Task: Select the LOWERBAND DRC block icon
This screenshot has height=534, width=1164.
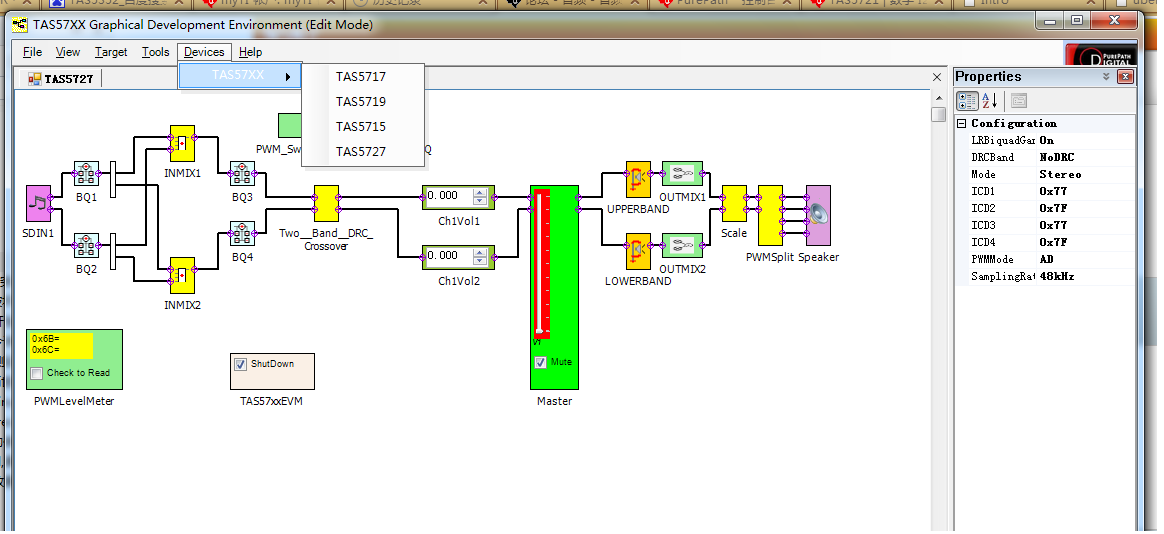Action: pos(638,252)
